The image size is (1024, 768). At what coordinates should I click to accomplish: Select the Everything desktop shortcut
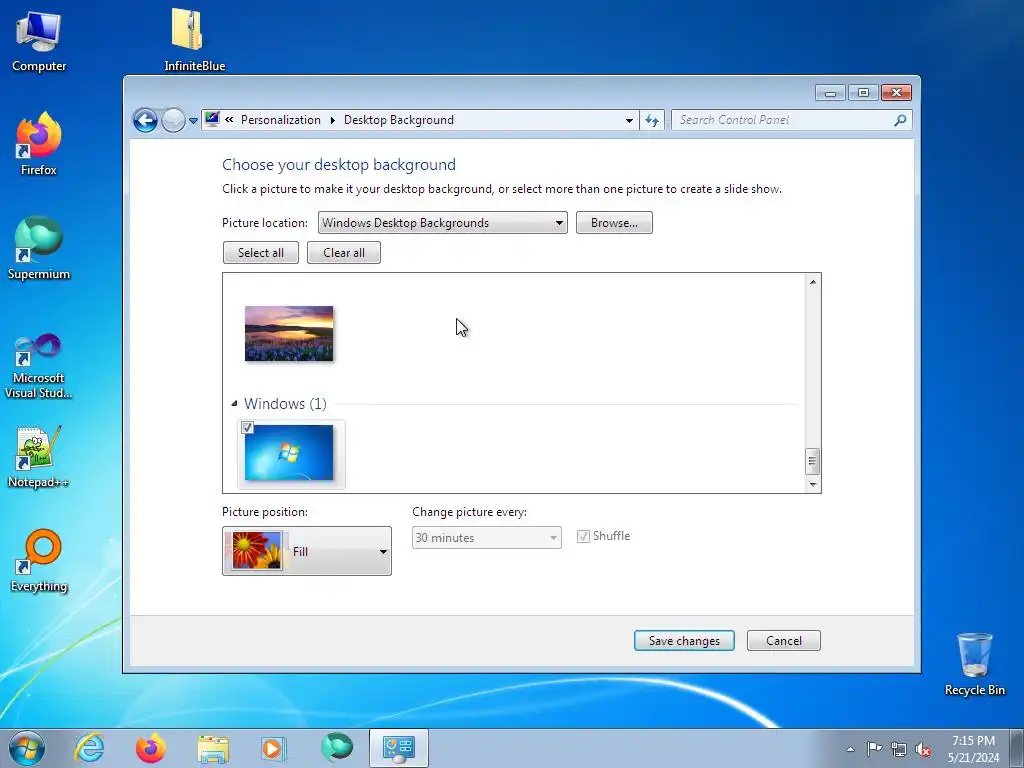click(x=39, y=561)
